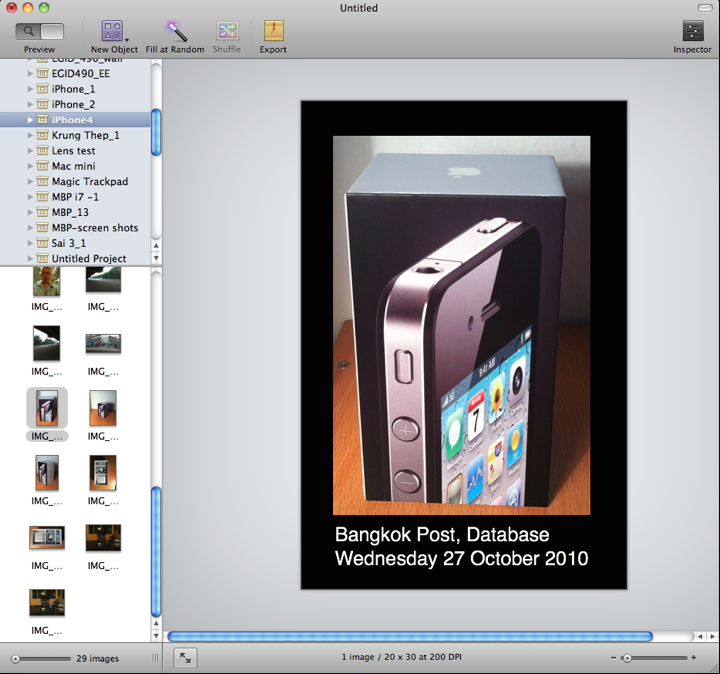This screenshot has width=720, height=674.
Task: Expand the iPhone_2 project
Action: point(30,104)
